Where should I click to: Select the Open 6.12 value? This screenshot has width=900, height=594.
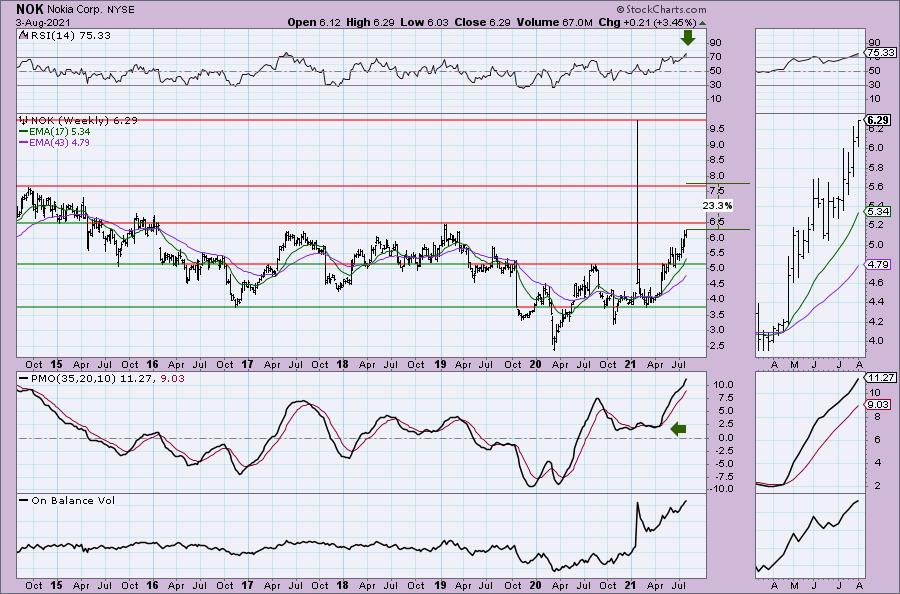314,22
